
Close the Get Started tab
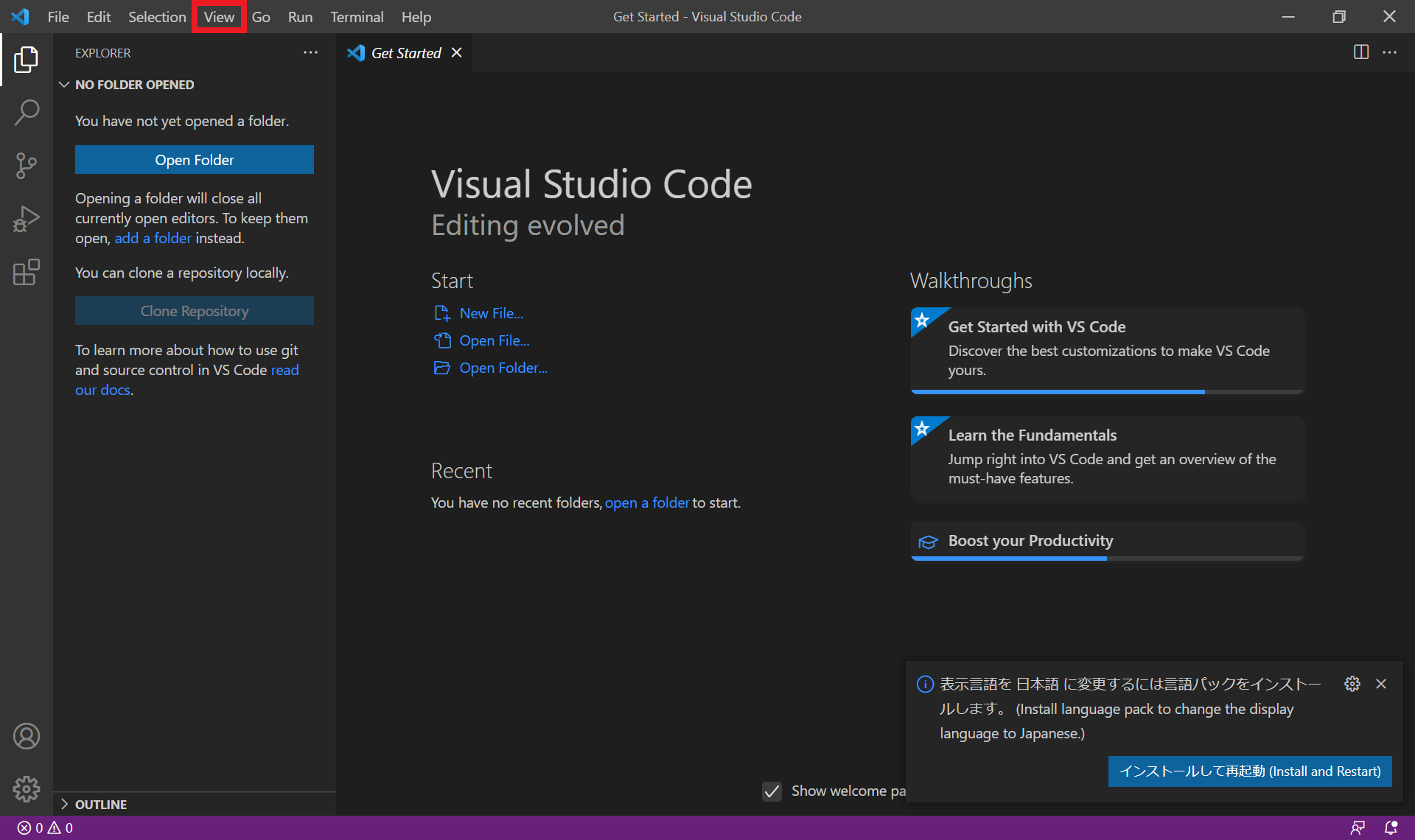pyautogui.click(x=457, y=52)
